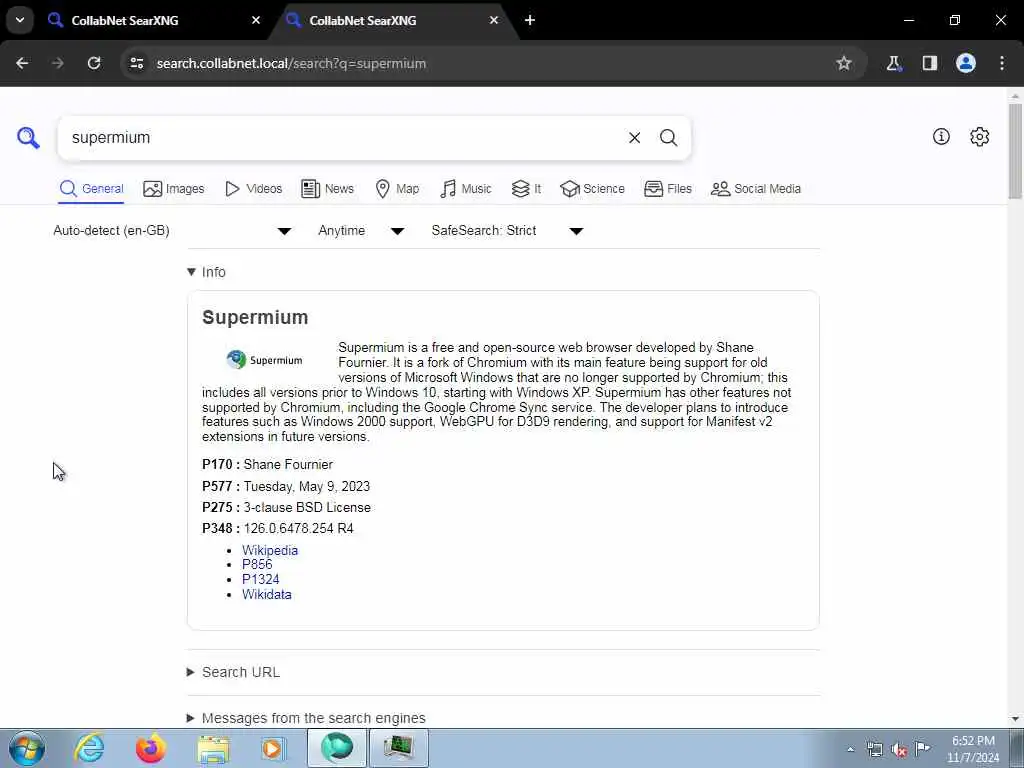The height and width of the screenshot is (768, 1024).
Task: Switch to Music search category
Action: pos(466,189)
